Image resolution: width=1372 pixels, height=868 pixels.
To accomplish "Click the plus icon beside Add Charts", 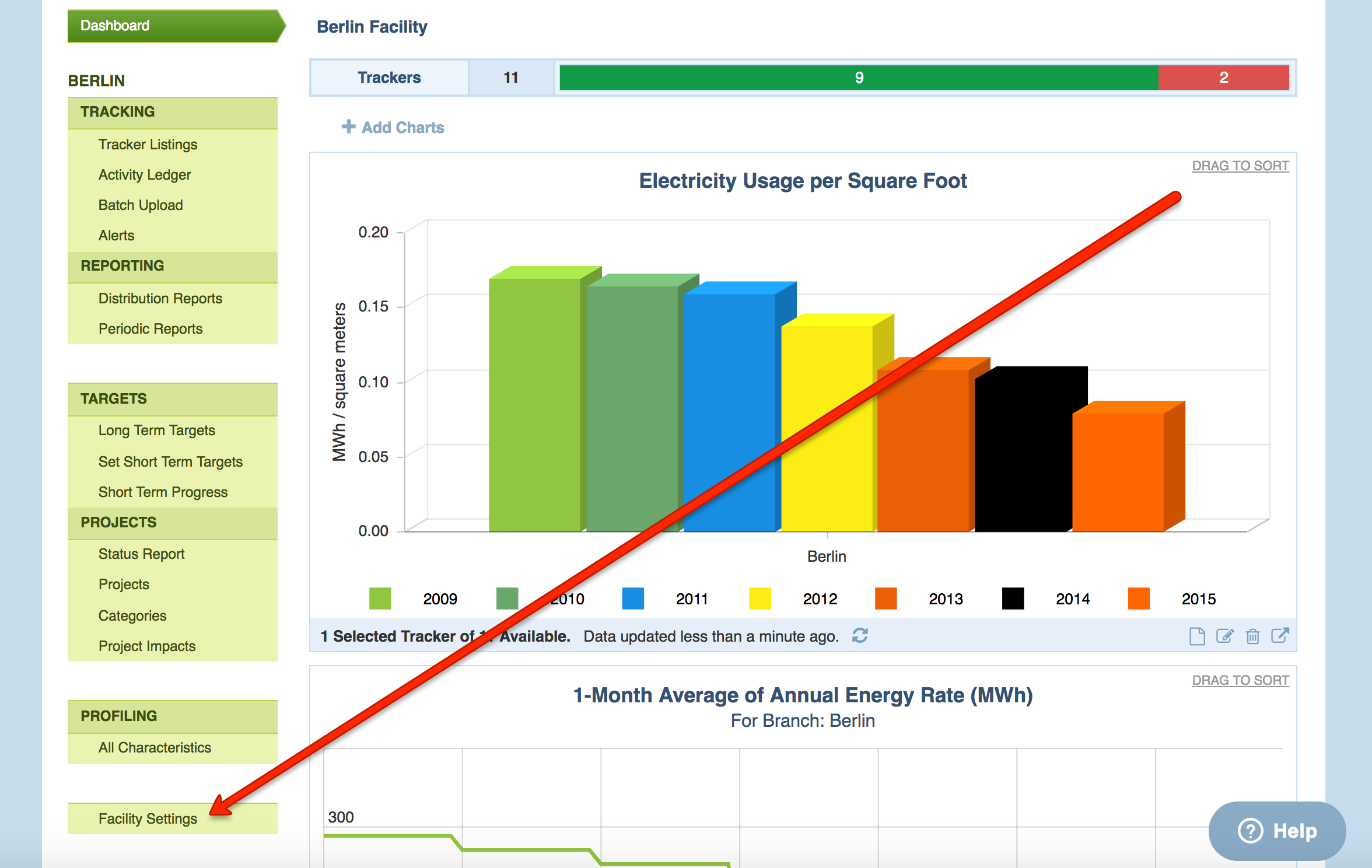I will [x=348, y=127].
